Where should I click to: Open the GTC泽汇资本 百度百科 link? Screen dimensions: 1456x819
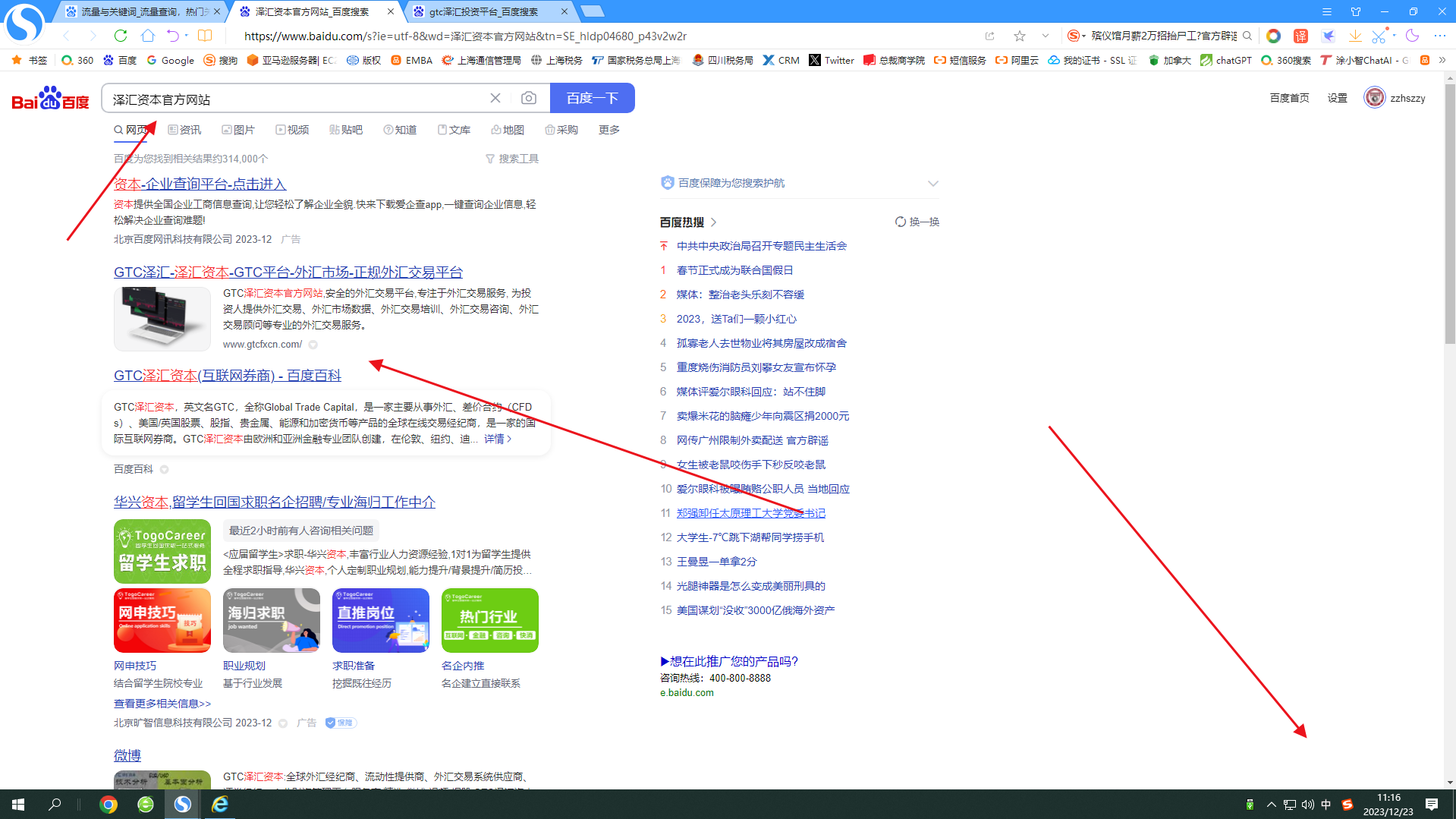227,375
